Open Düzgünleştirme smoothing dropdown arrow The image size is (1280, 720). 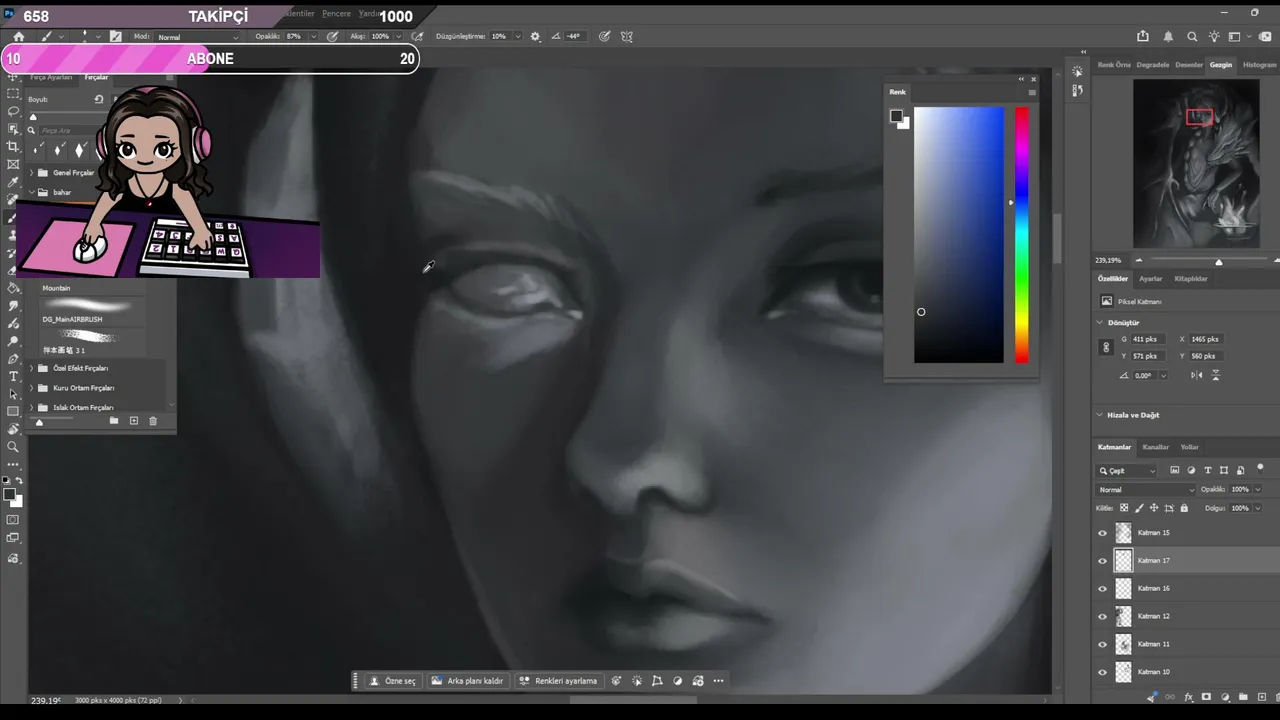[517, 36]
